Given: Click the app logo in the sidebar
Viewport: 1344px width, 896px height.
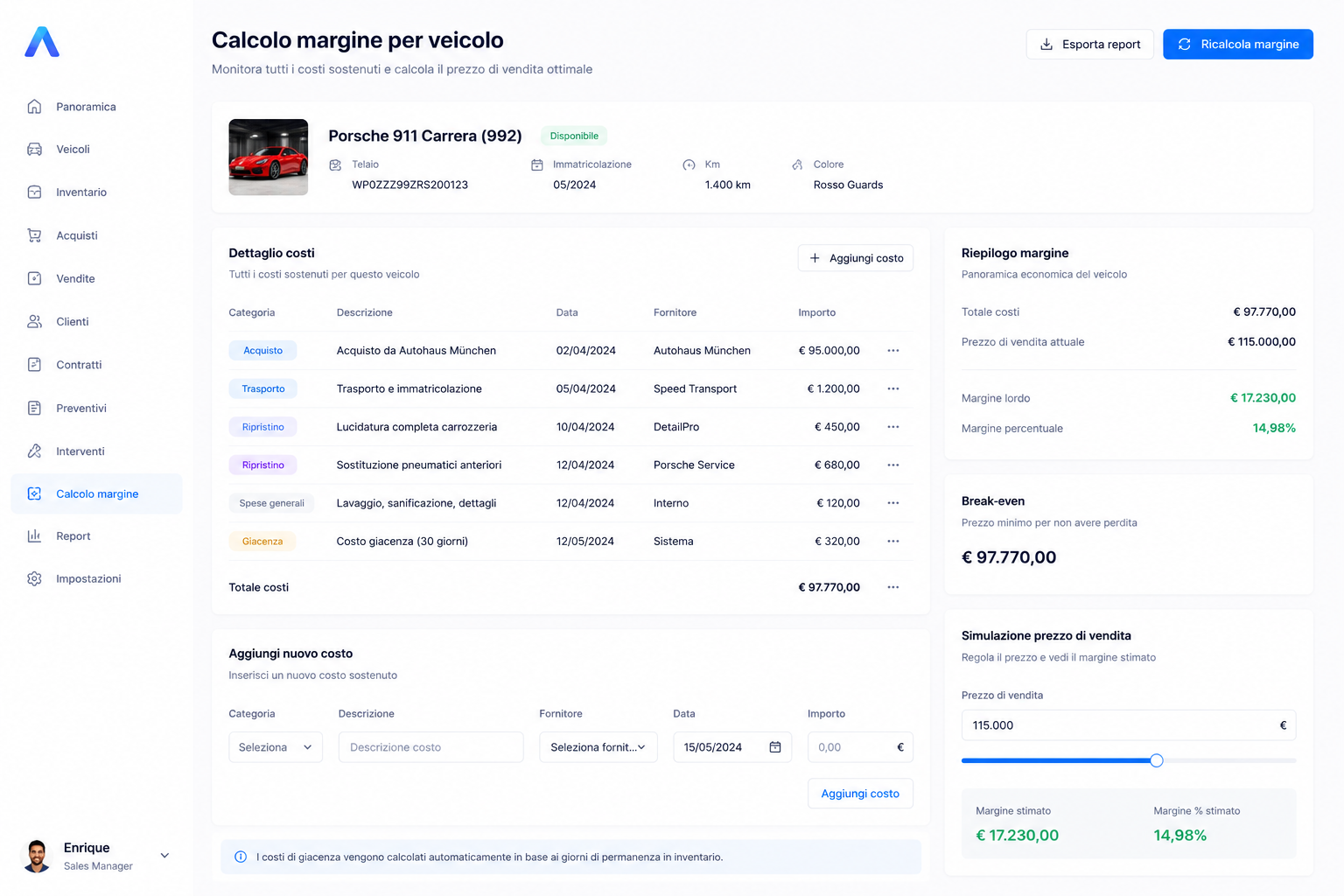Looking at the screenshot, I should click(42, 42).
